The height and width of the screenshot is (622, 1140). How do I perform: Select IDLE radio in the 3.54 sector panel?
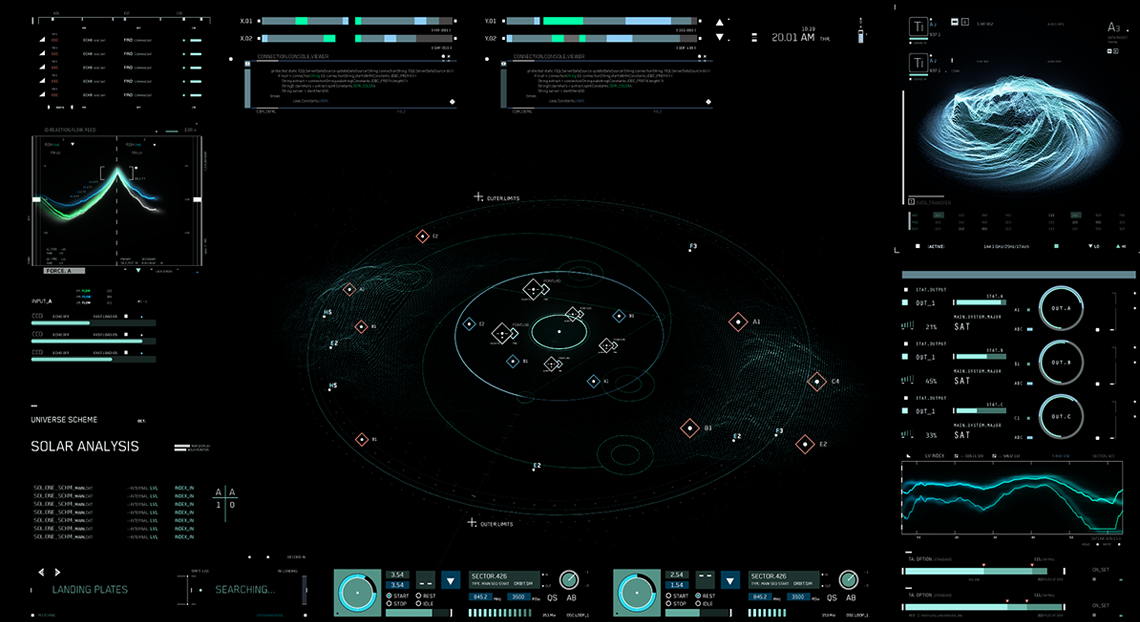click(418, 603)
